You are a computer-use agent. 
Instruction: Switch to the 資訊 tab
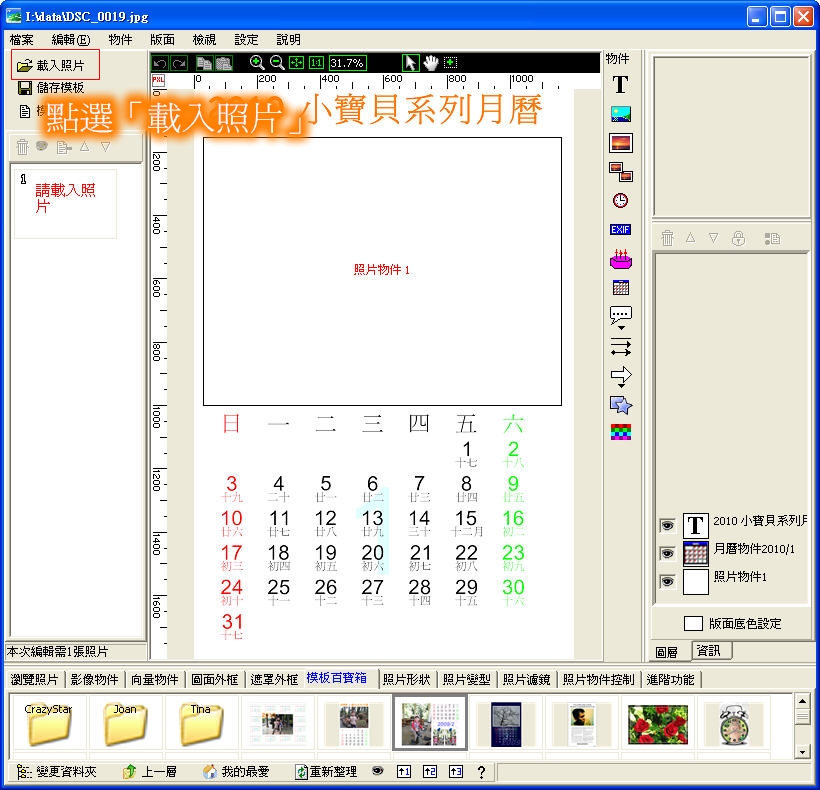pyautogui.click(x=709, y=650)
